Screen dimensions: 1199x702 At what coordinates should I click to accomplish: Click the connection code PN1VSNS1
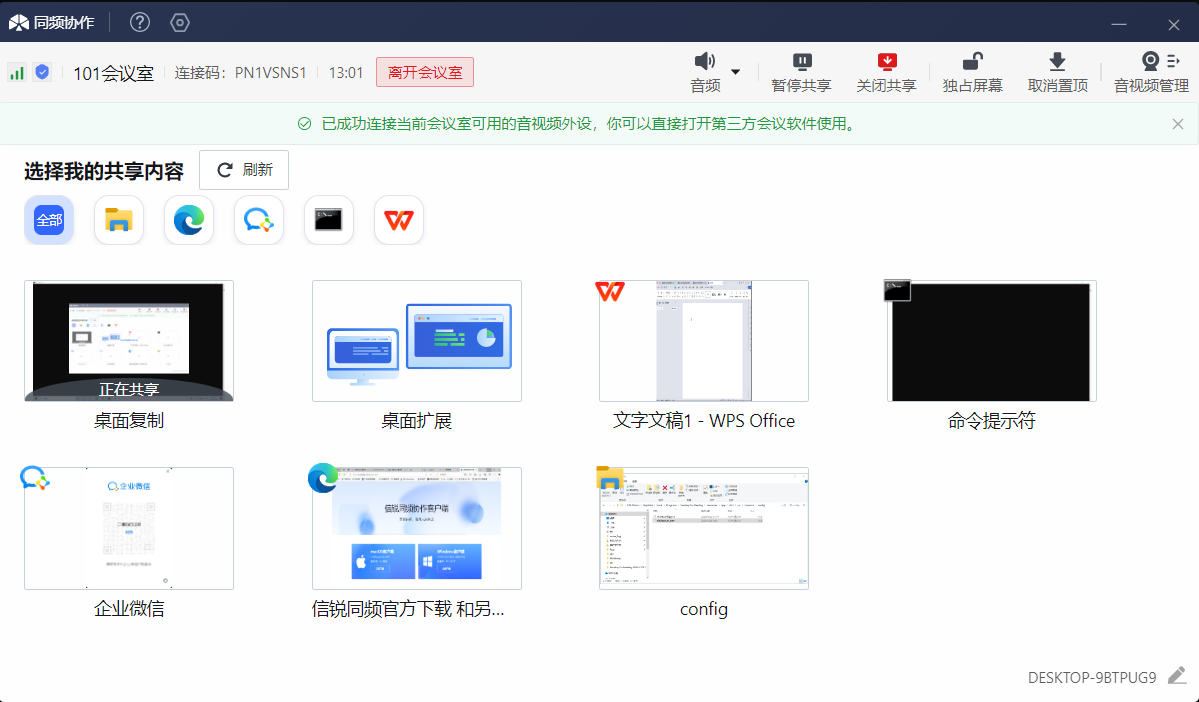click(271, 73)
